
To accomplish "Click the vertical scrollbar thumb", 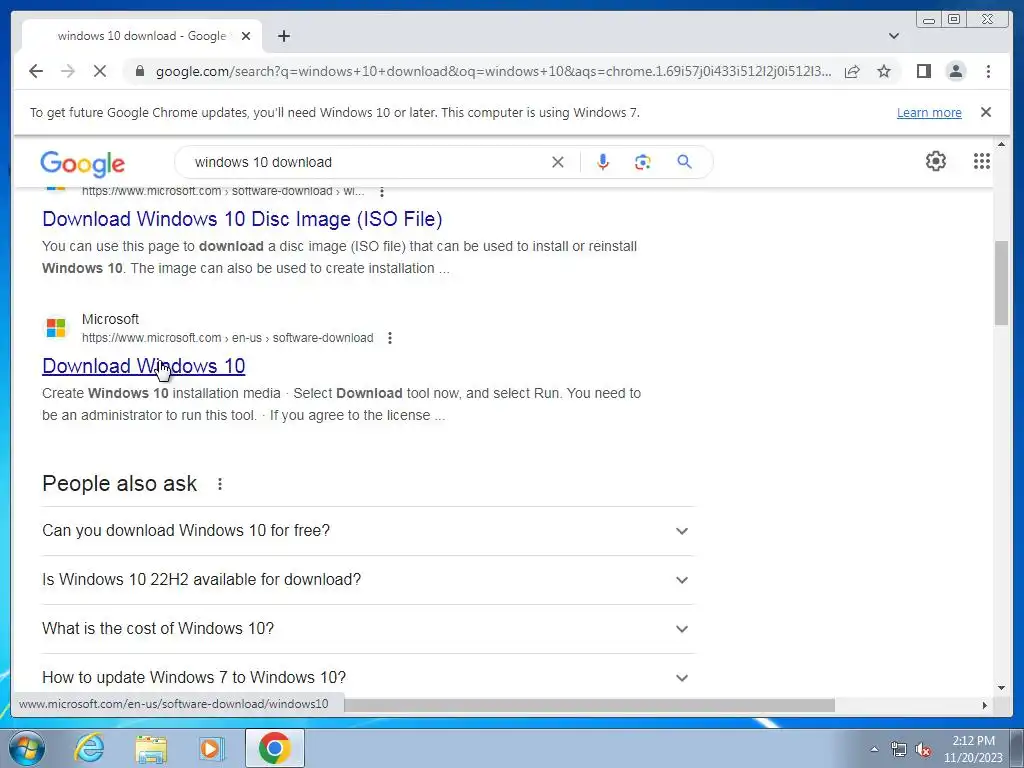I will click(1001, 283).
